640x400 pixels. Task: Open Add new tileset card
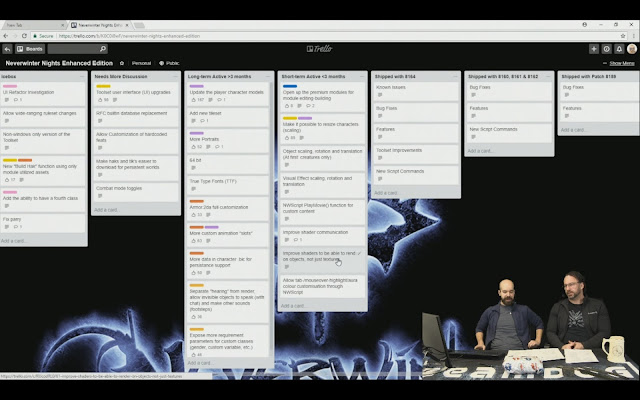pyautogui.click(x=229, y=117)
